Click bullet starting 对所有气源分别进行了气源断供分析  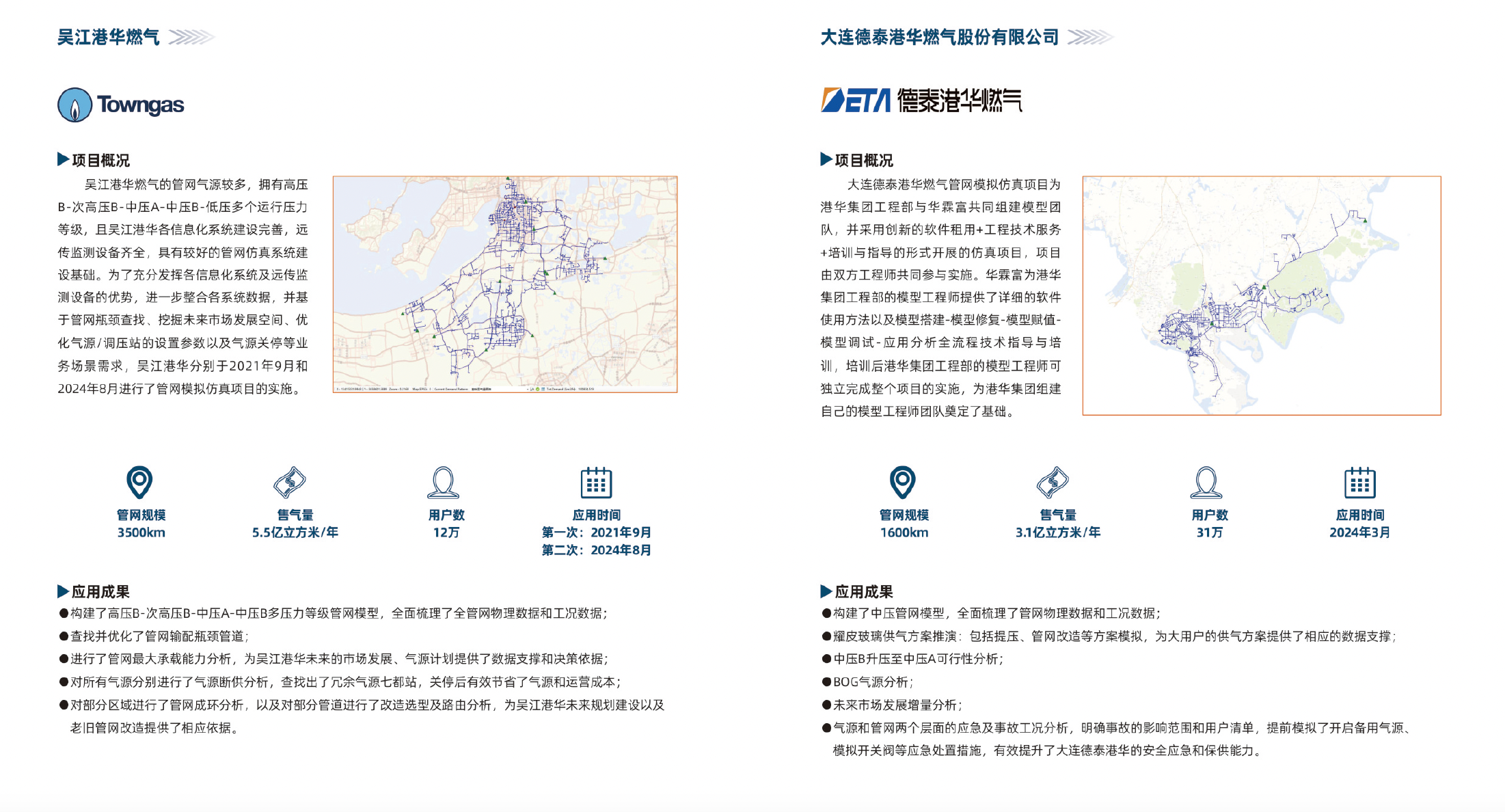[340, 682]
